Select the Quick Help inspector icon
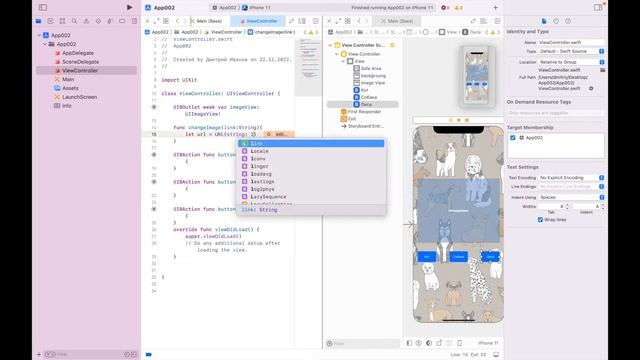 (x=568, y=21)
